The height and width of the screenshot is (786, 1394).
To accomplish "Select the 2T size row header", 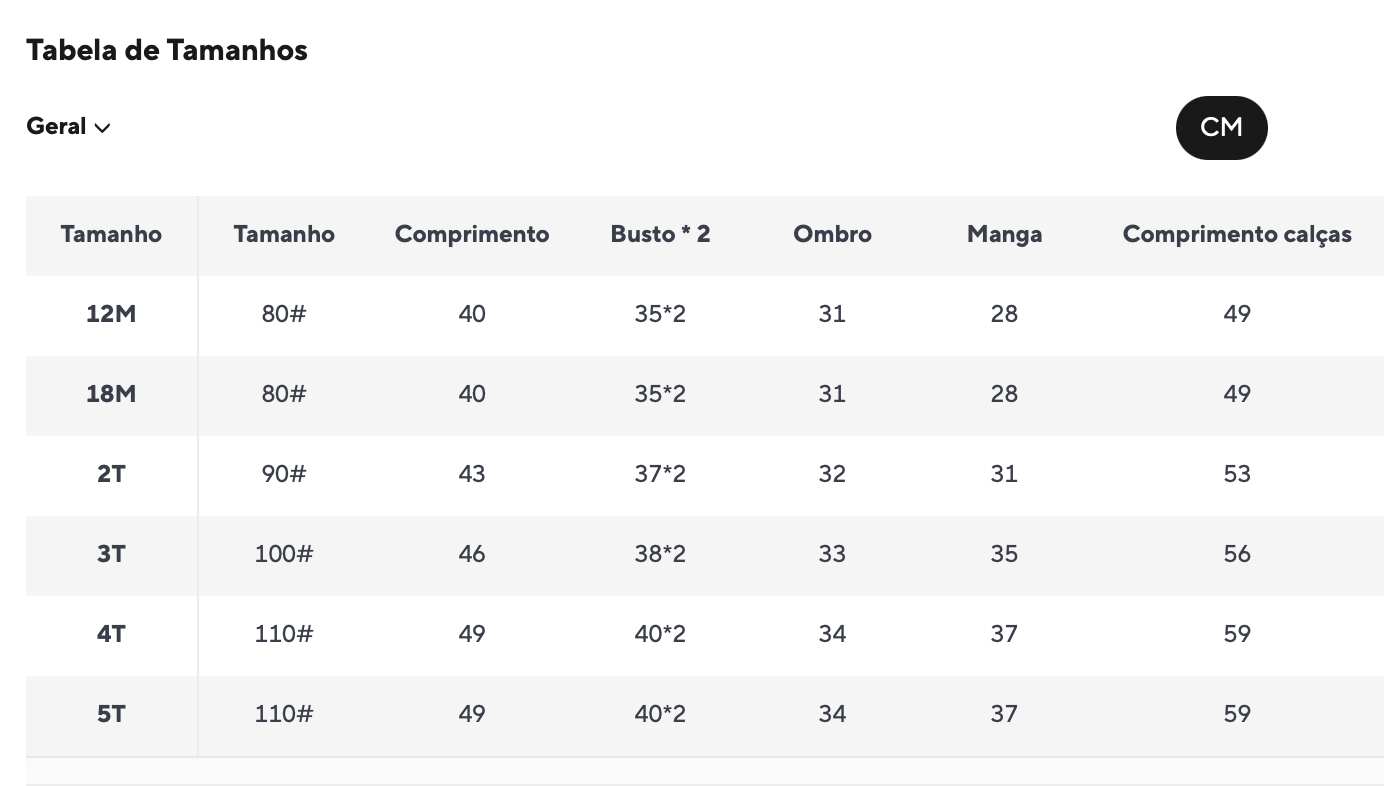I will pos(111,474).
